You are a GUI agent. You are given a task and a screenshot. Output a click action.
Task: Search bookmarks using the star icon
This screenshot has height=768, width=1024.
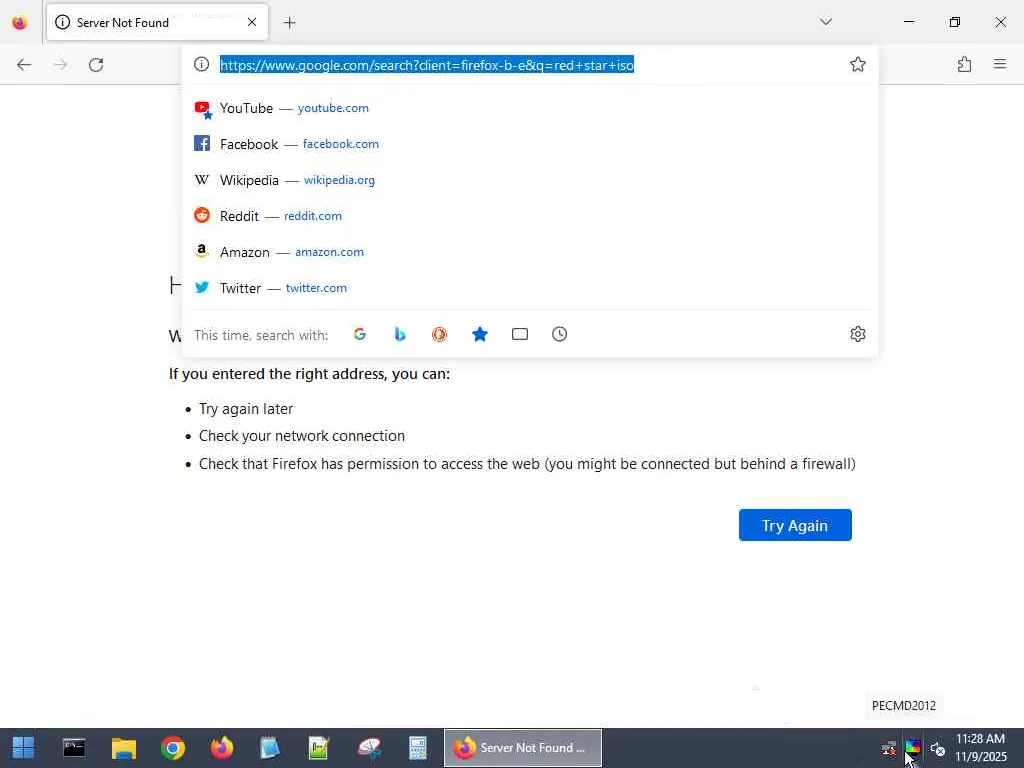480,334
